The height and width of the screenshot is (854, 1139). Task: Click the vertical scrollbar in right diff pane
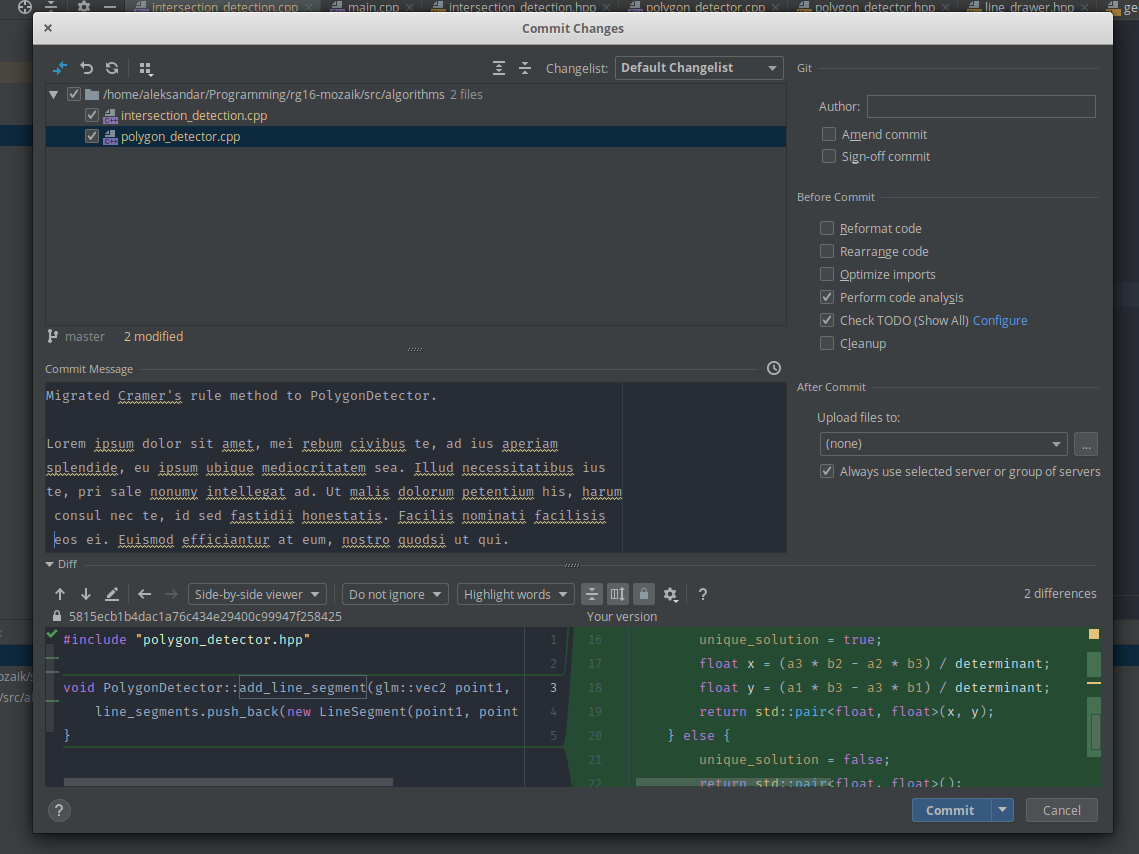[x=1096, y=731]
